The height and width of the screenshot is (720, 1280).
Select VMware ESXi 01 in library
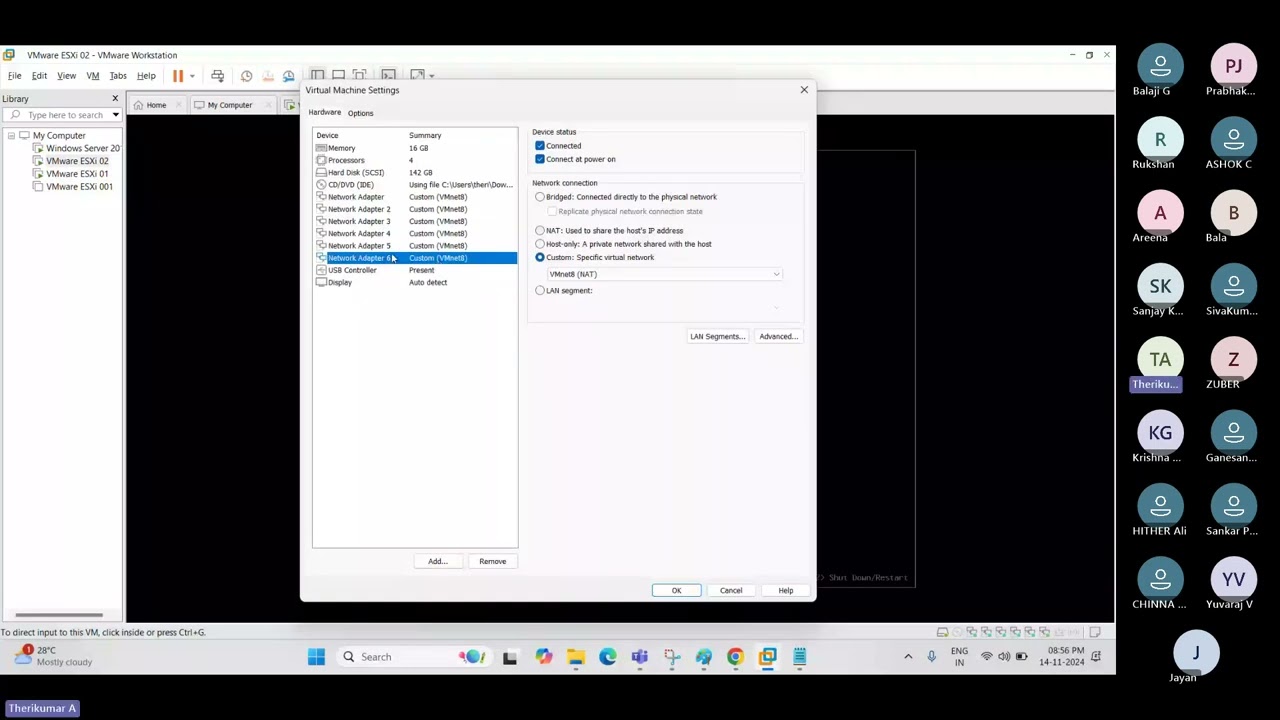71,174
